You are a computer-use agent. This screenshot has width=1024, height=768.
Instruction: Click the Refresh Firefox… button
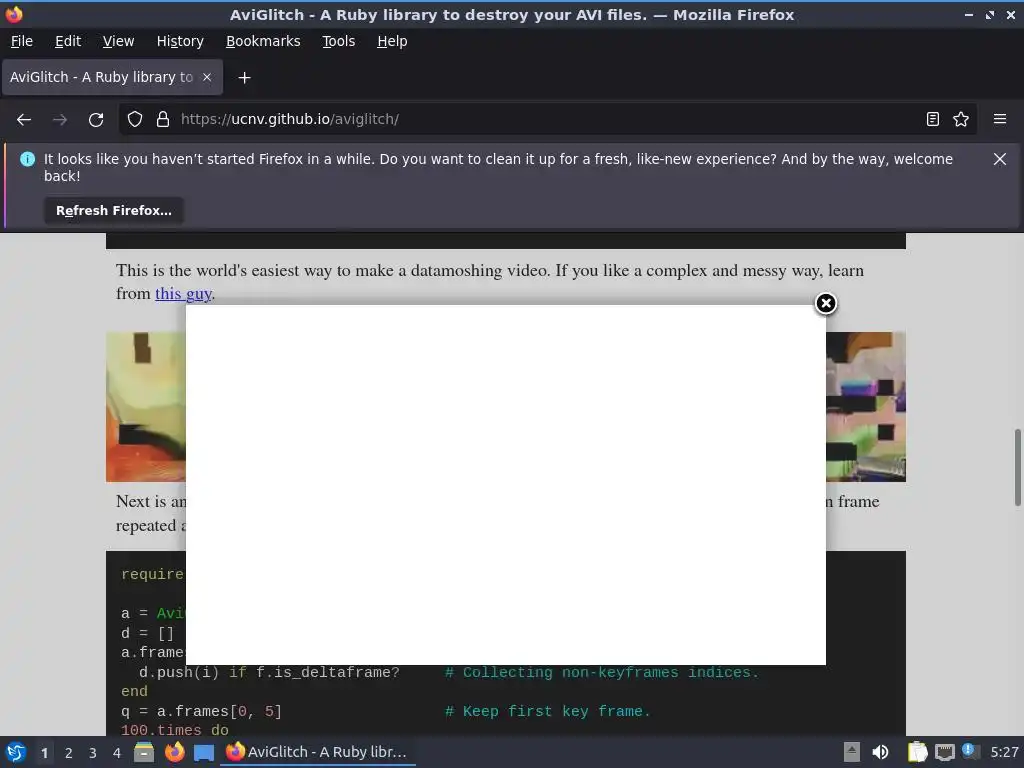pyautogui.click(x=114, y=210)
